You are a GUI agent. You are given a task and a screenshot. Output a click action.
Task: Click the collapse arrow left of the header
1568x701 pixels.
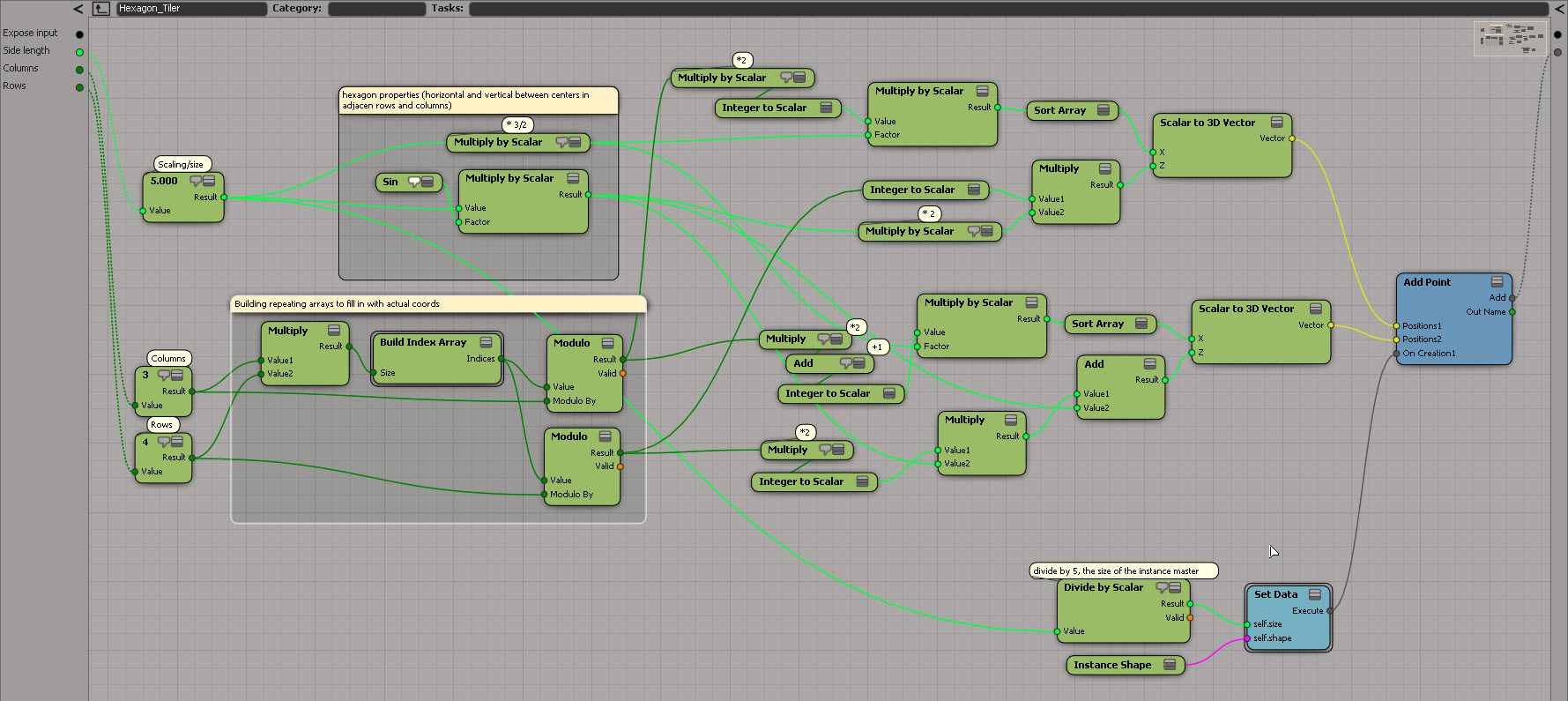[78, 9]
